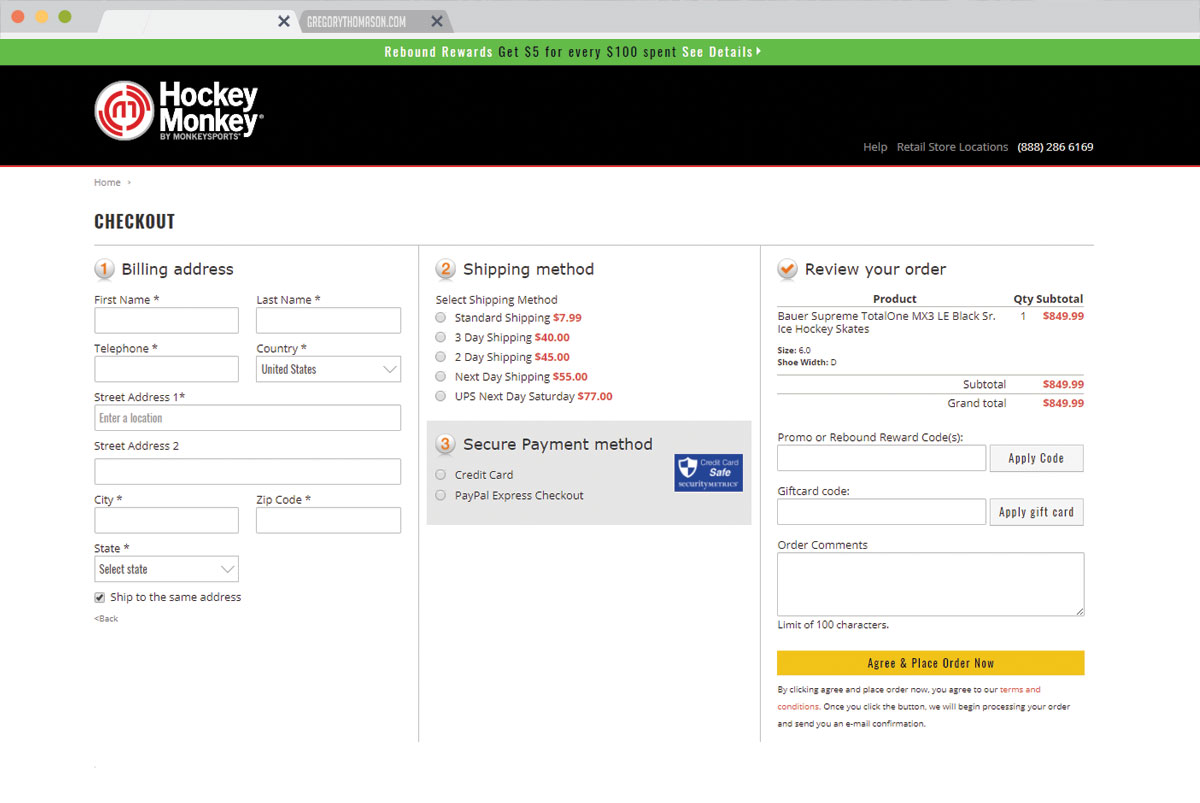Screen dimensions: 1200x803
Task: Click the Shoe Width: D text
Action: click(x=807, y=362)
